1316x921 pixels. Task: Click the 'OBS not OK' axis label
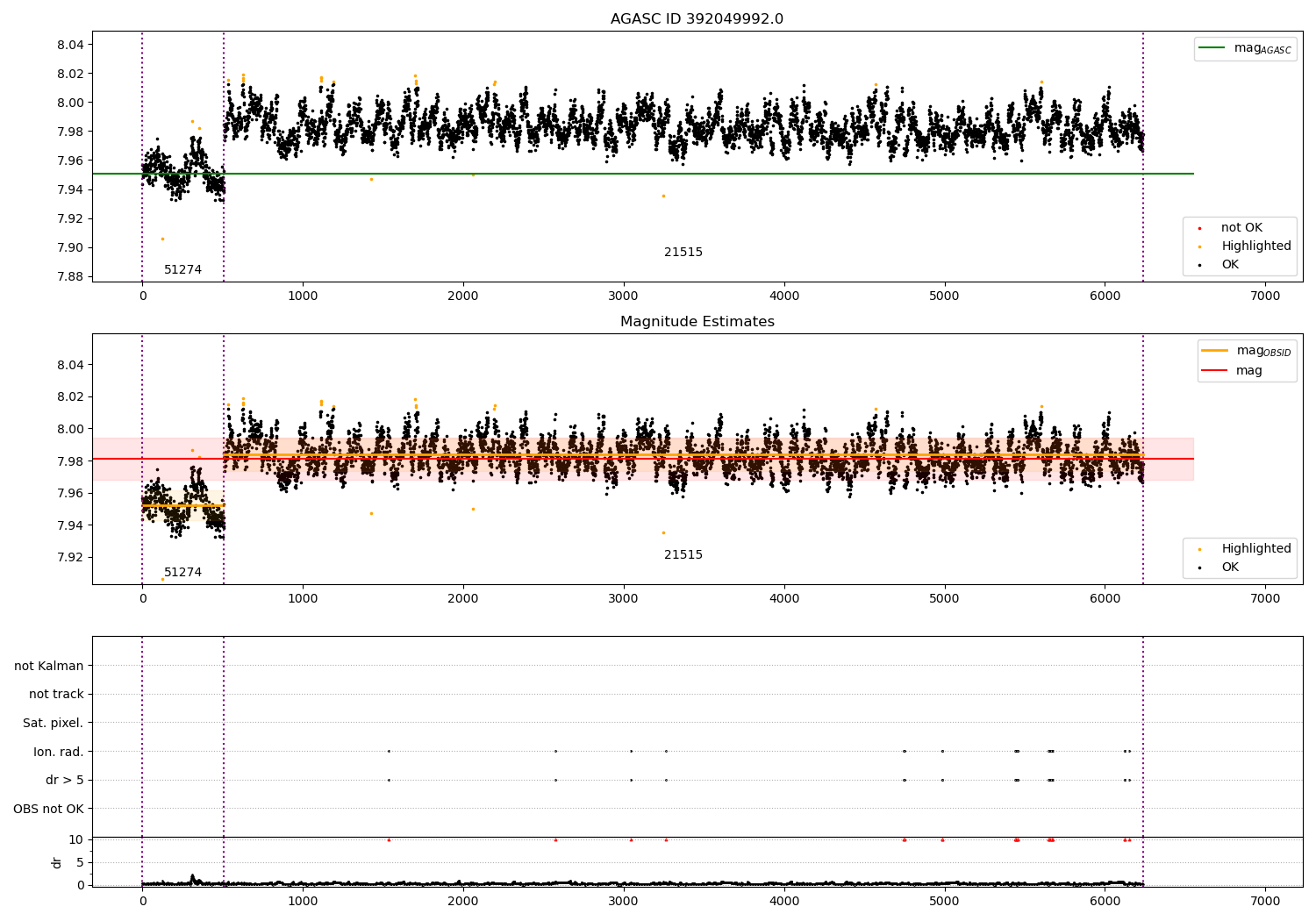pos(49,809)
